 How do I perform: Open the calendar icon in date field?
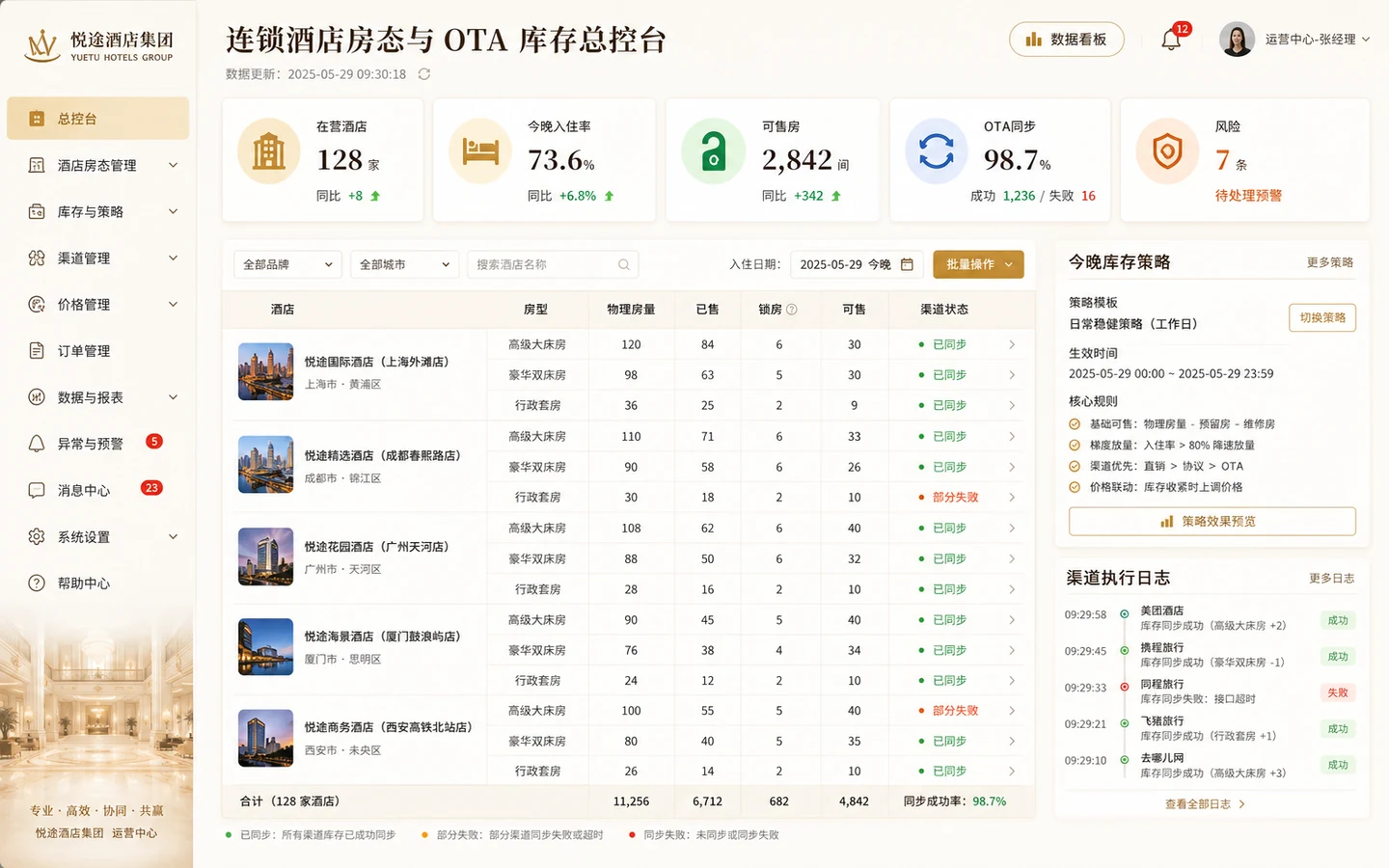point(907,264)
